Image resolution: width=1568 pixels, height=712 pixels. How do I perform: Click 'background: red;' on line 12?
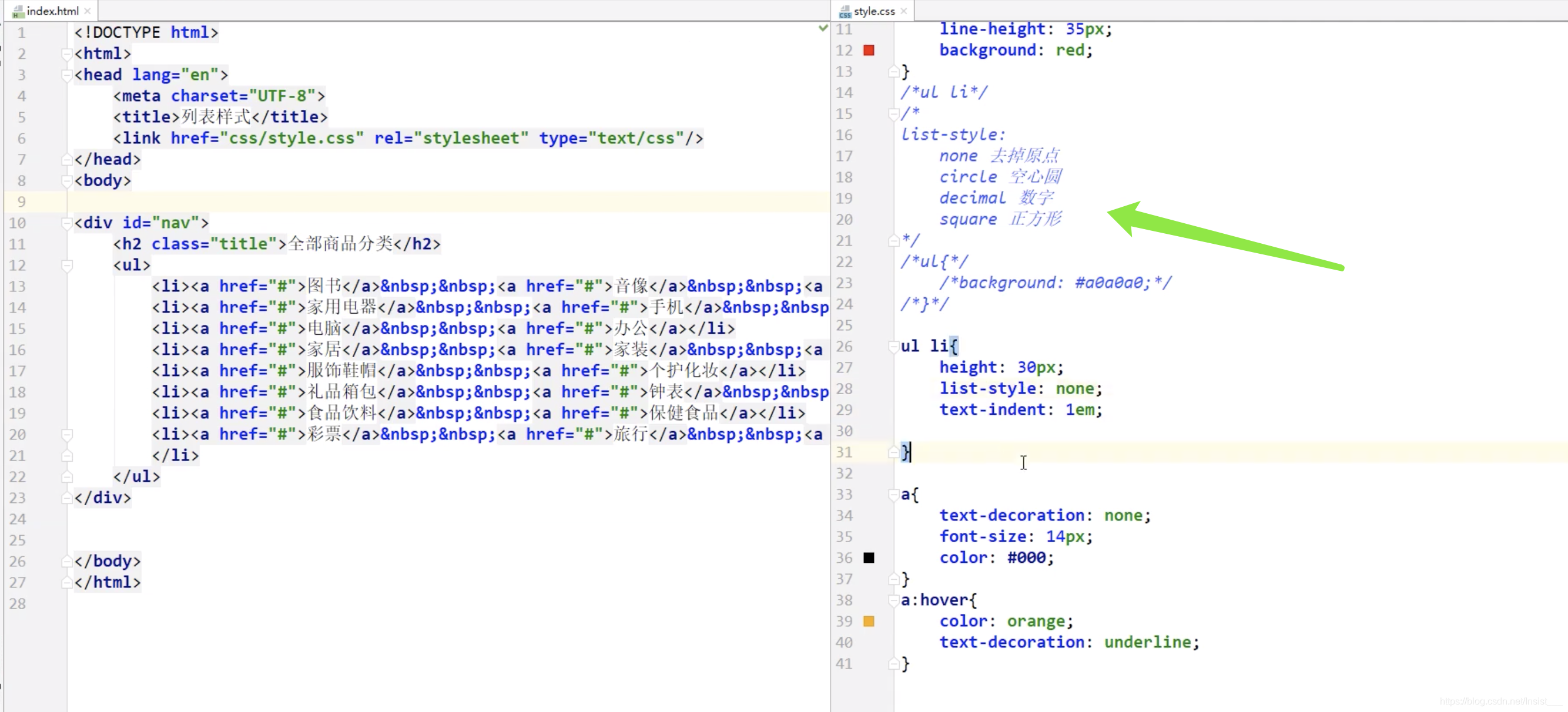[x=1016, y=51]
